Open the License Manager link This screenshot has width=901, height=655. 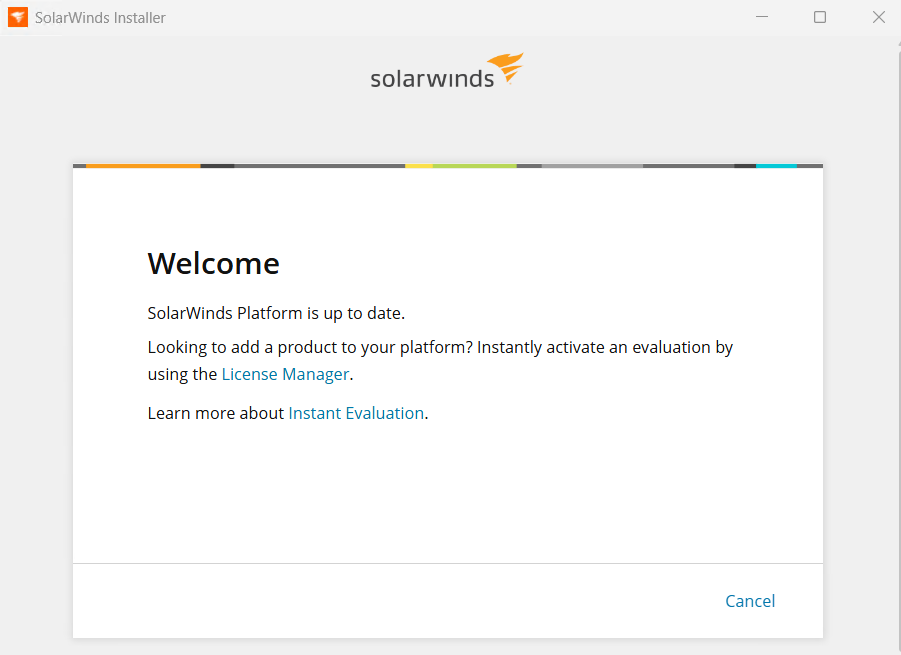click(x=286, y=374)
